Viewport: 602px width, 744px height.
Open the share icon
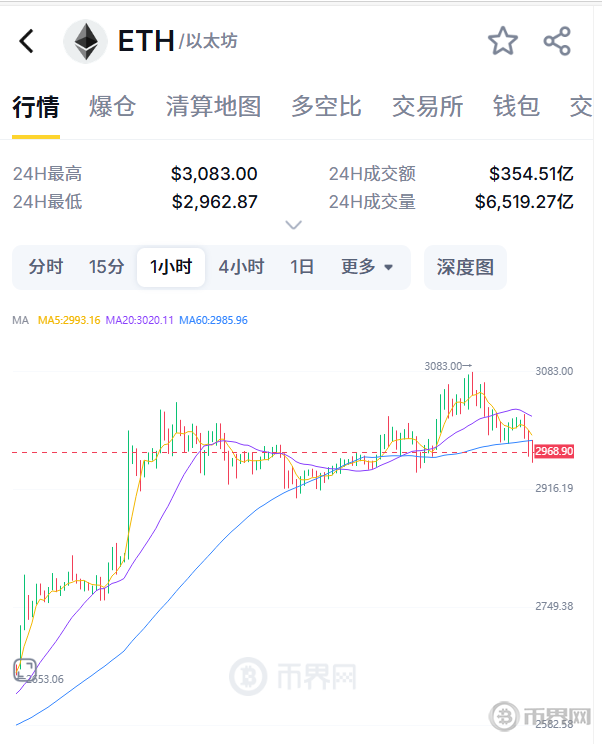557,41
